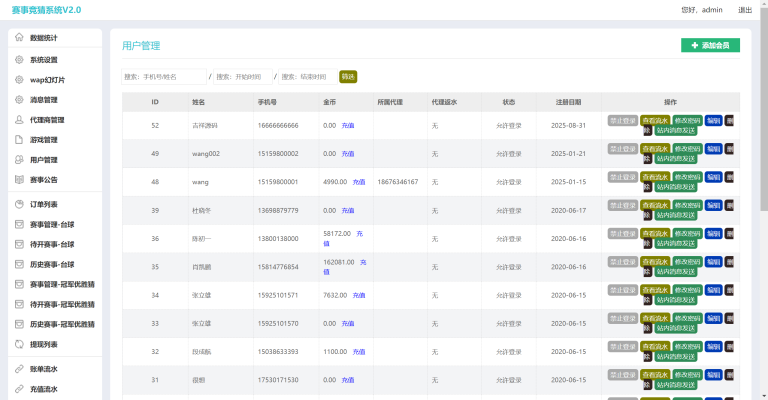The width and height of the screenshot is (768, 400).
Task: Click the pie chart icon beside 订单列表
Action: 19,204
